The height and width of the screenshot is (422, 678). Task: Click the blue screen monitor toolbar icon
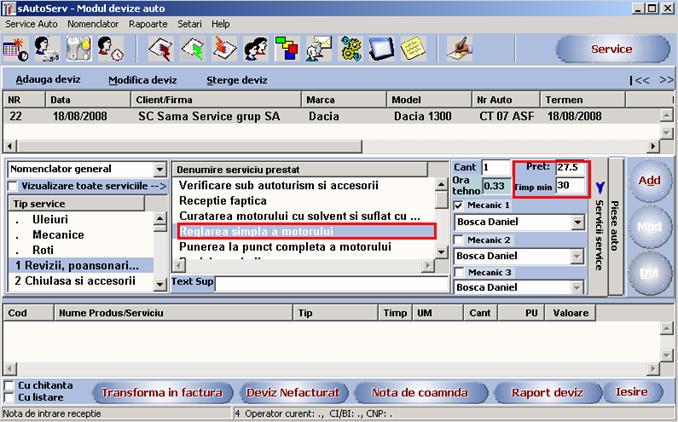pyautogui.click(x=380, y=49)
